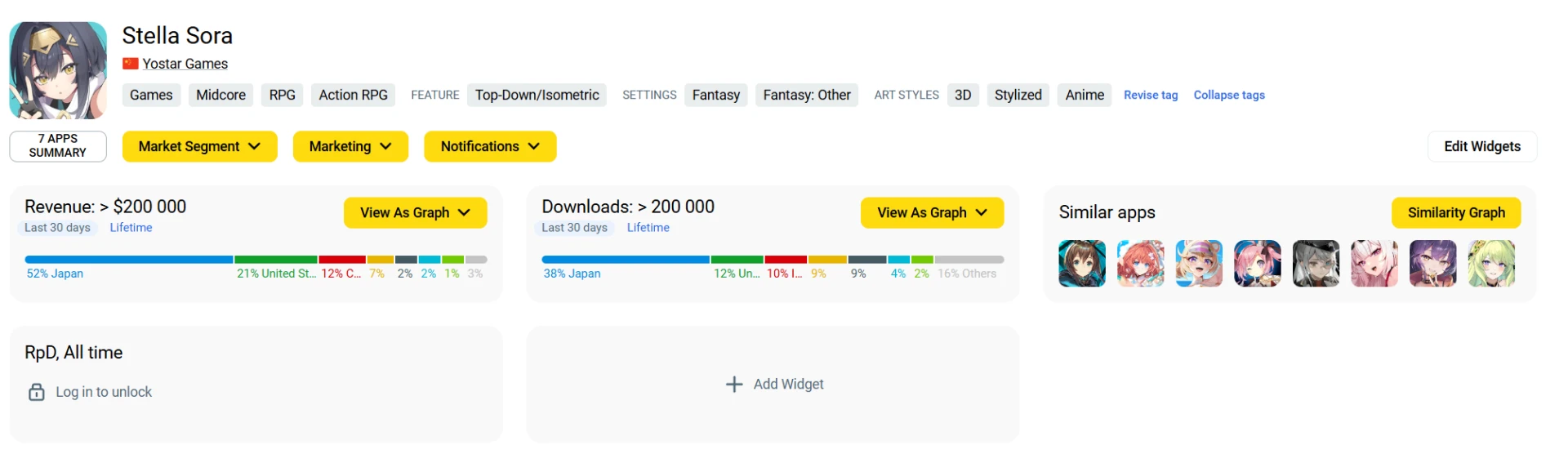Click the lock icon in RpD widget
Viewport: 1568px width, 463px height.
(37, 392)
